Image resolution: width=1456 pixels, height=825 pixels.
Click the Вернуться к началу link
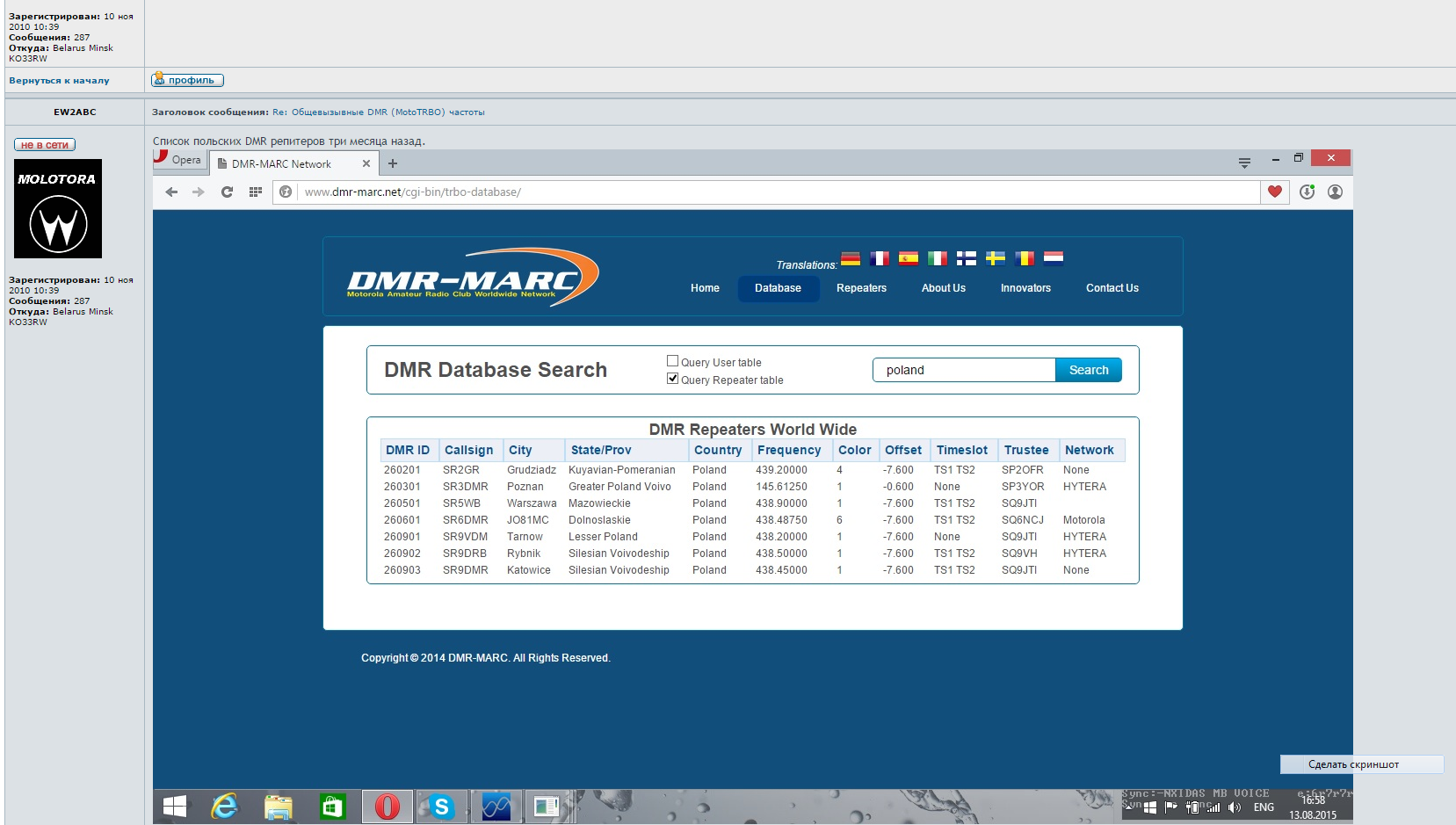59,81
